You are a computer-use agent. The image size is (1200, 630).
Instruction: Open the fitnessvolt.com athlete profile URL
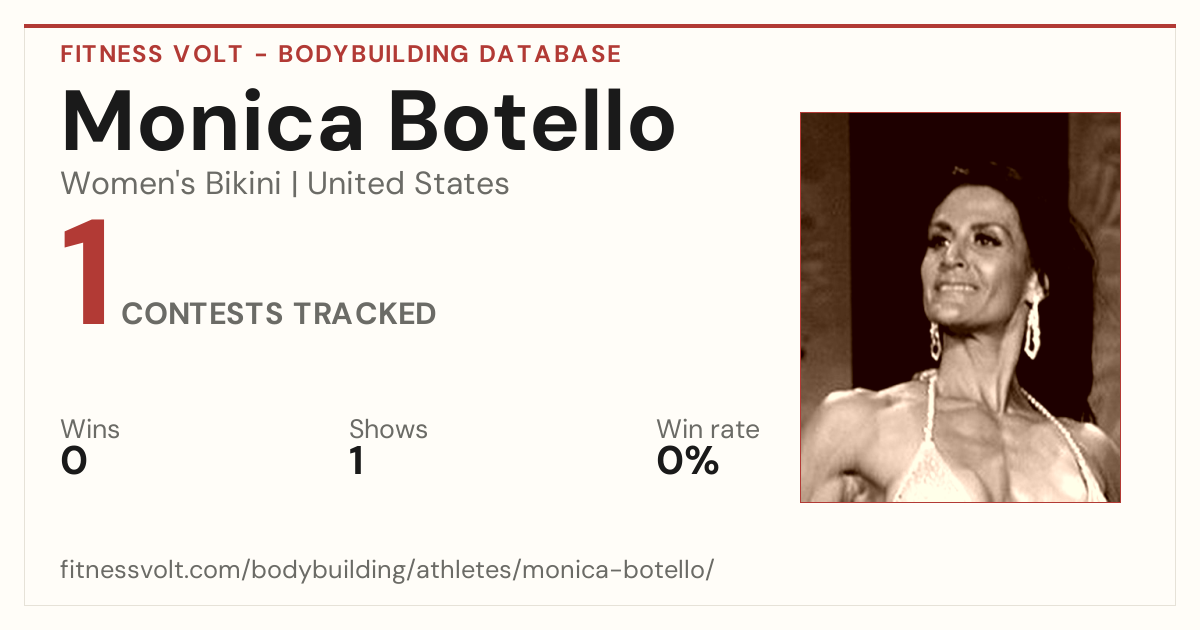[x=387, y=571]
